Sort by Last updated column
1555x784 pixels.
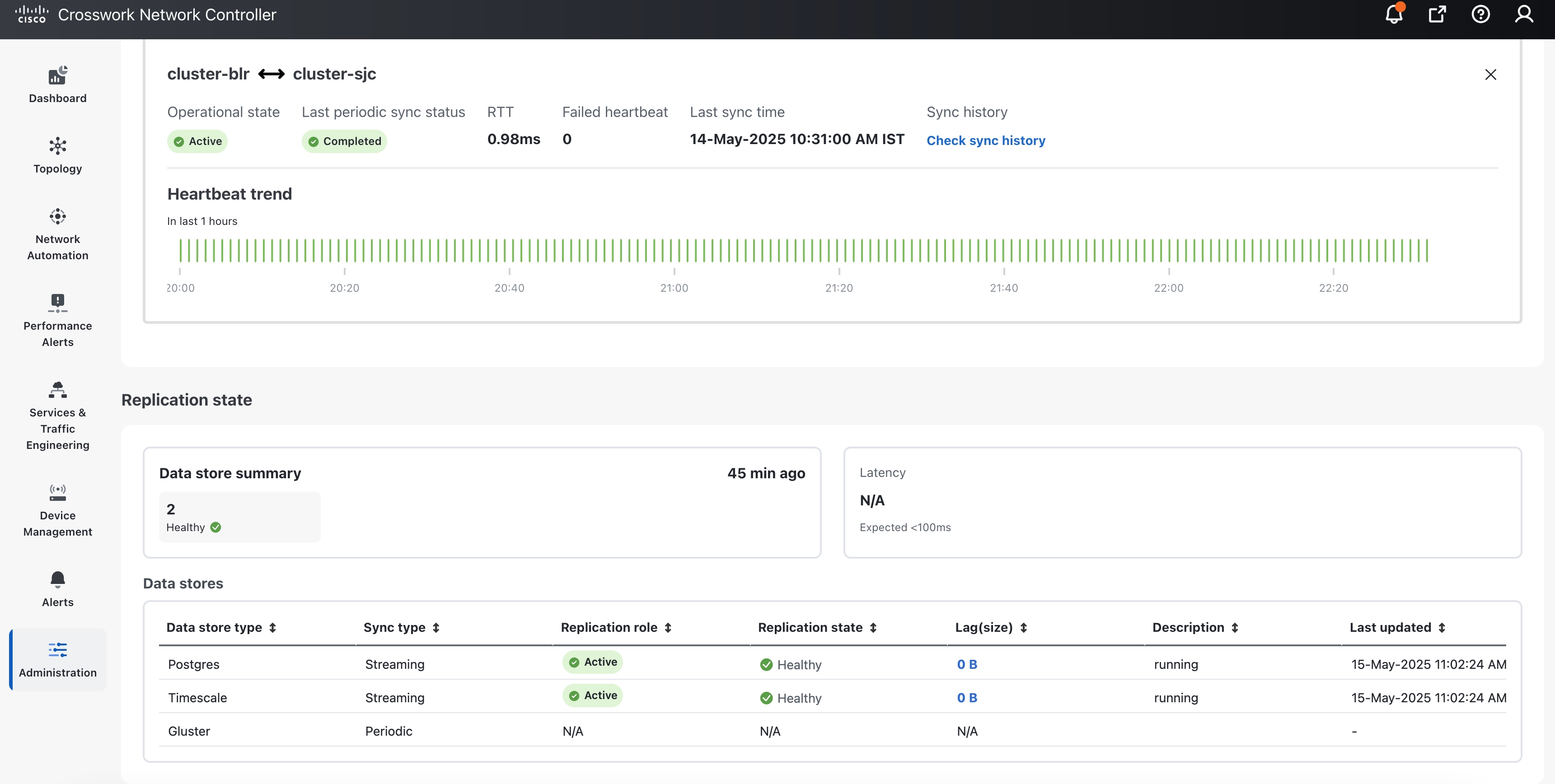(x=1397, y=628)
